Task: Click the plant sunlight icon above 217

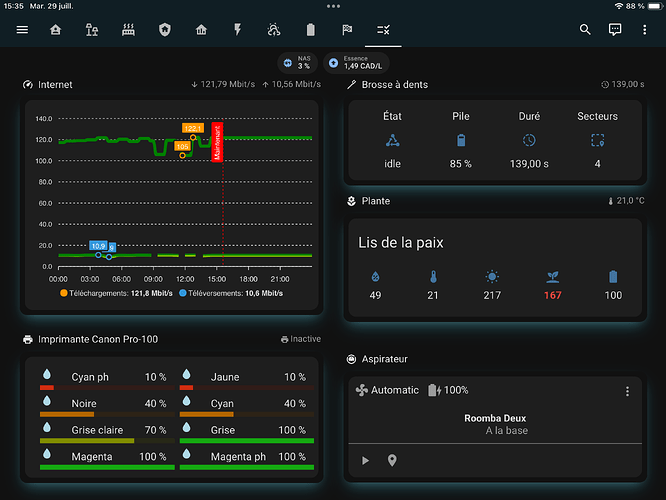Action: tap(491, 276)
